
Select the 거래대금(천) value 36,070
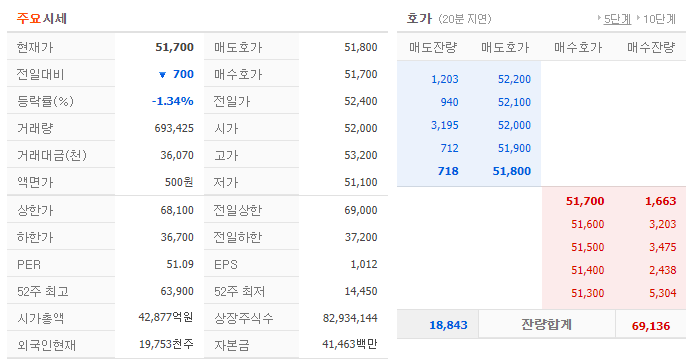pyautogui.click(x=177, y=155)
